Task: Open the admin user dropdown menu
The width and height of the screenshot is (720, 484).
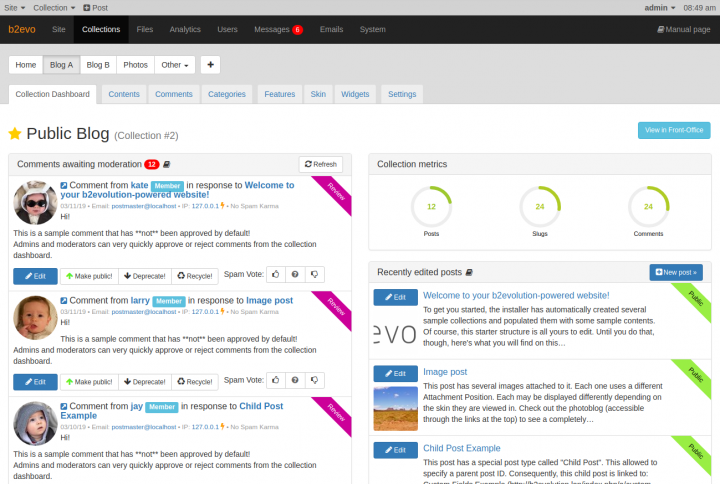Action: click(x=659, y=7)
